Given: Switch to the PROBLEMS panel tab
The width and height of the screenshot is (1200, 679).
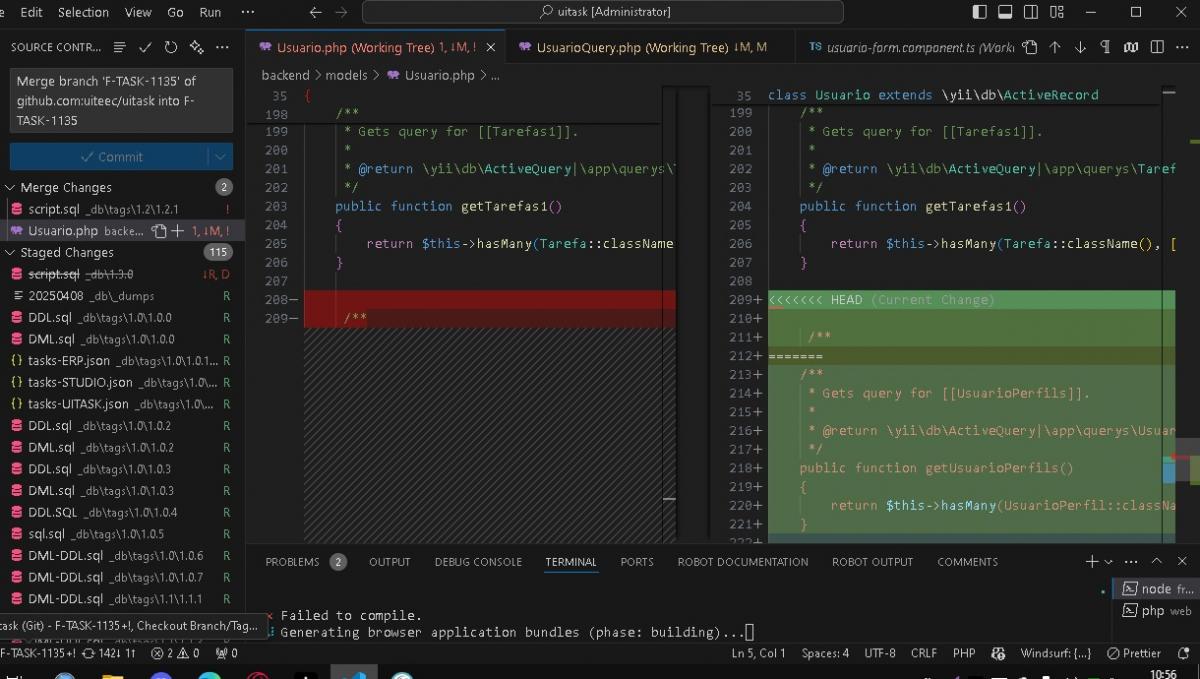Looking at the screenshot, I should [292, 562].
